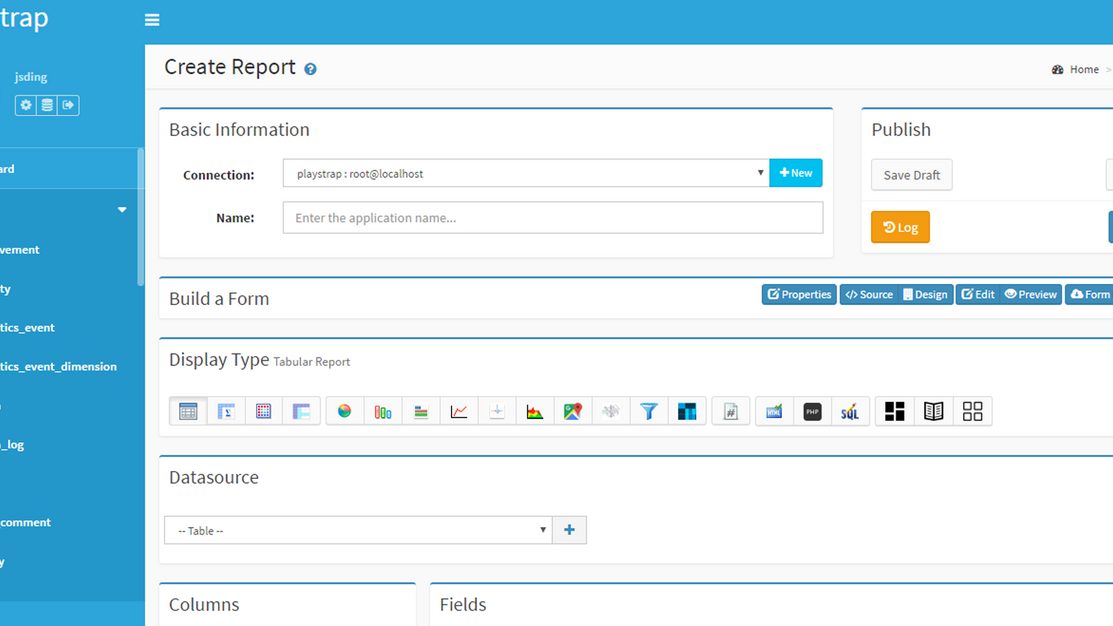Viewport: 1113px width, 626px height.
Task: Go to Home breadcrumb link
Action: click(1084, 70)
